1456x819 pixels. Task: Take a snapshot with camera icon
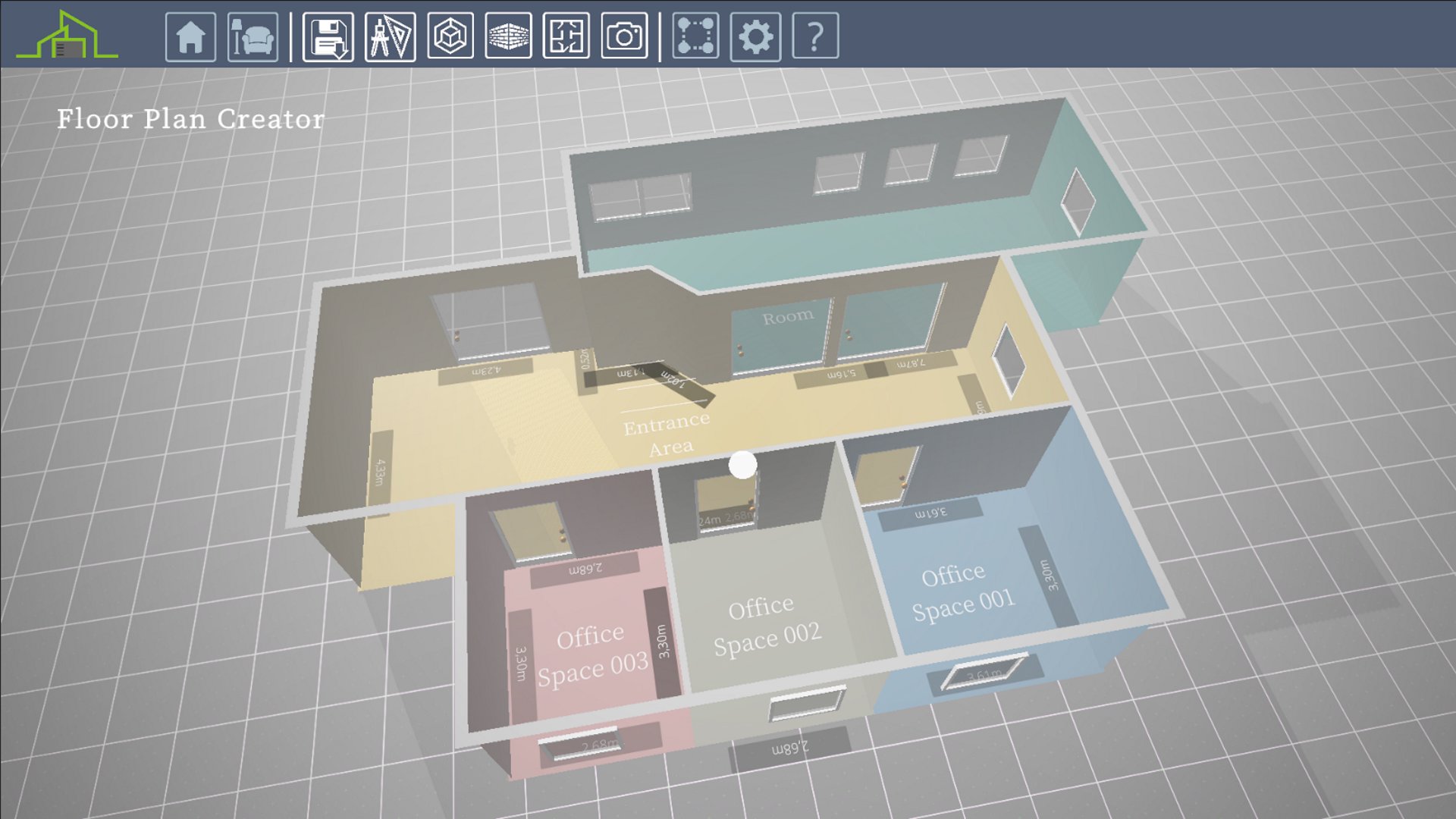tap(624, 36)
